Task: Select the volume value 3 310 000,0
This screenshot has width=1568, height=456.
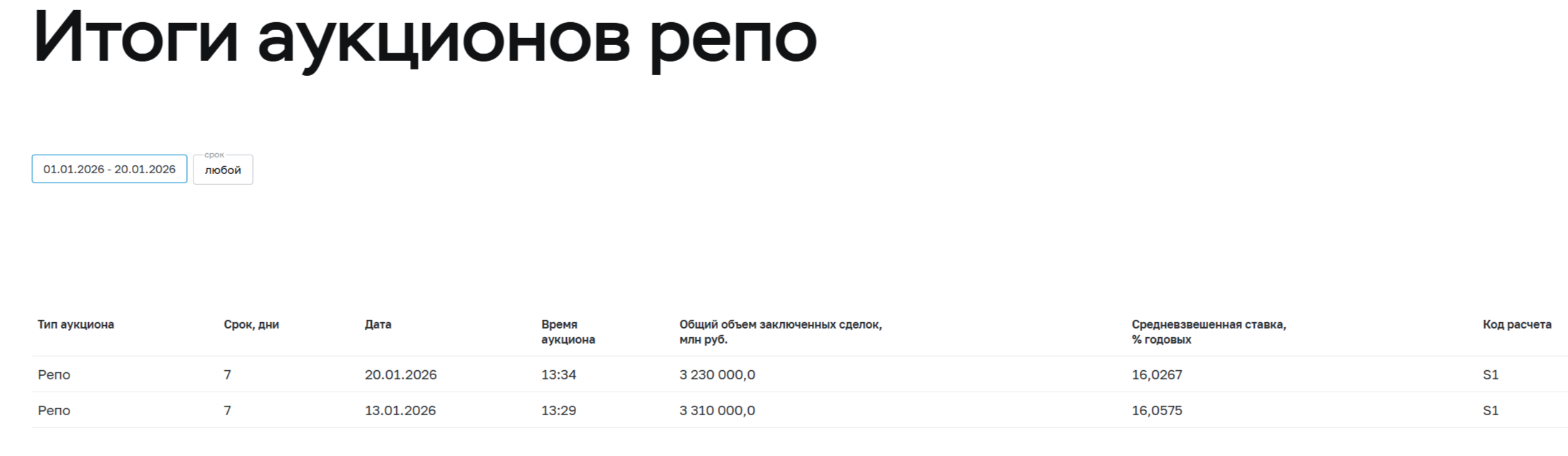Action: click(x=717, y=410)
